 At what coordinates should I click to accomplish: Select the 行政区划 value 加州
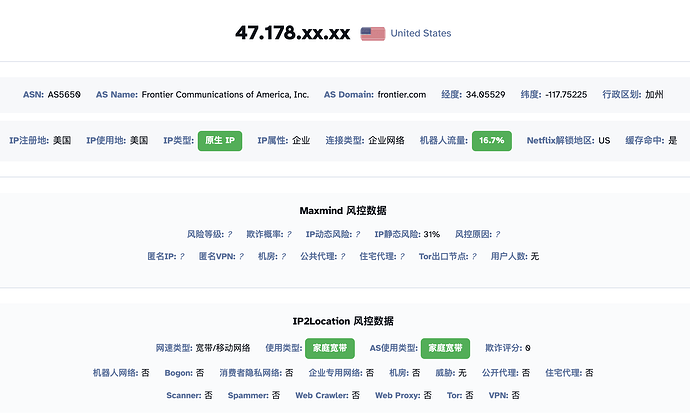pyautogui.click(x=654, y=95)
